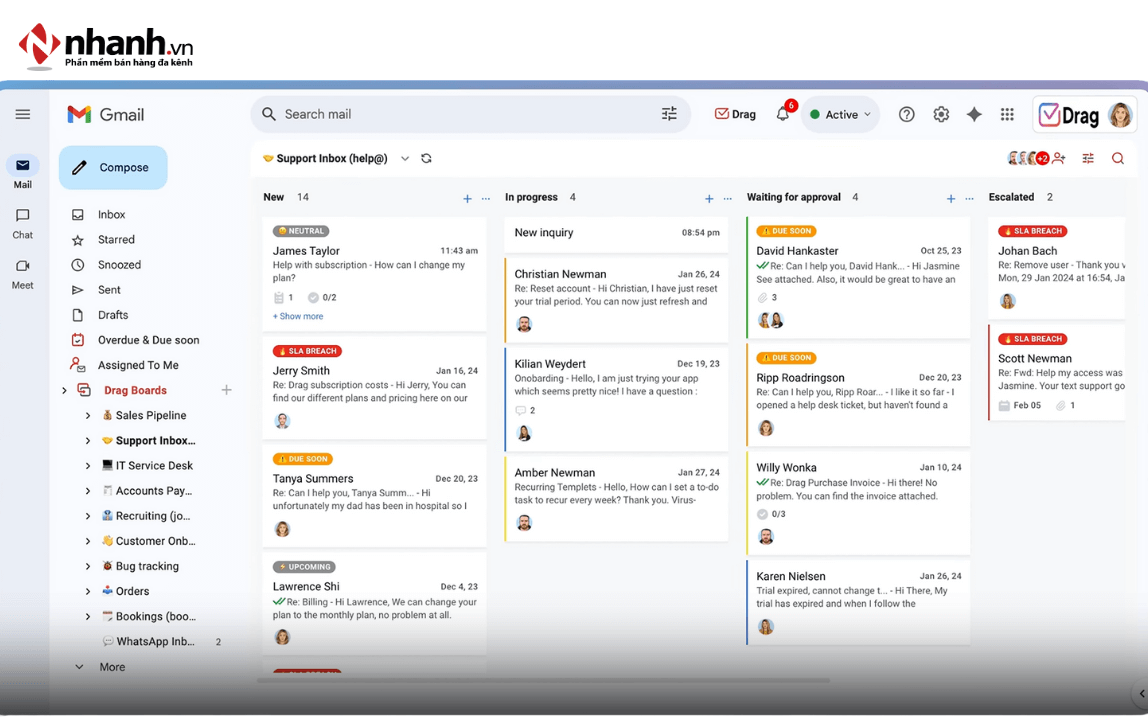Click the Gemini sparkle icon
Image resolution: width=1148 pixels, height=717 pixels.
point(974,114)
